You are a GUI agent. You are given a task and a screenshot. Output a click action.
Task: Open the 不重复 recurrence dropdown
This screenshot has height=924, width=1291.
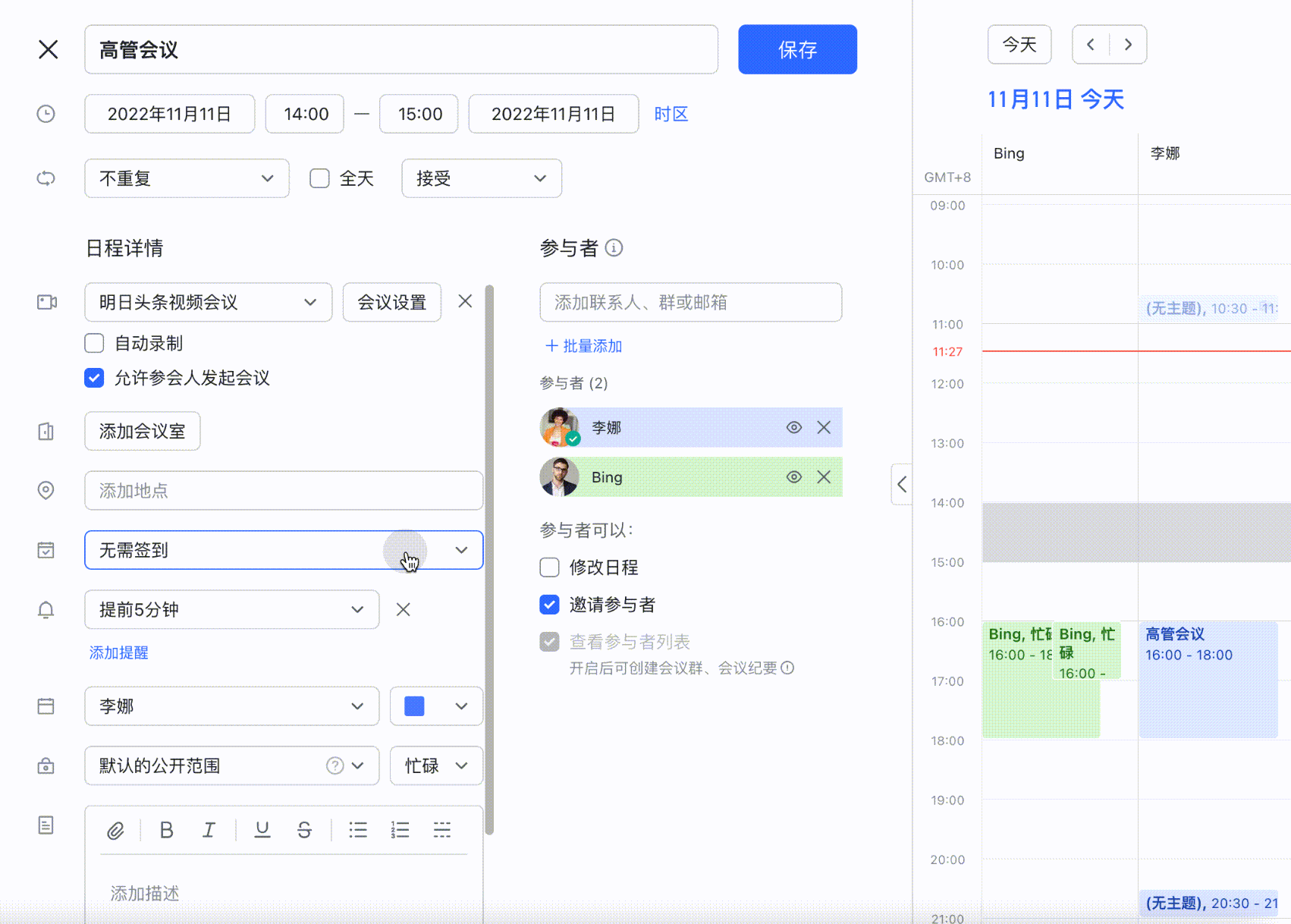coord(186,178)
